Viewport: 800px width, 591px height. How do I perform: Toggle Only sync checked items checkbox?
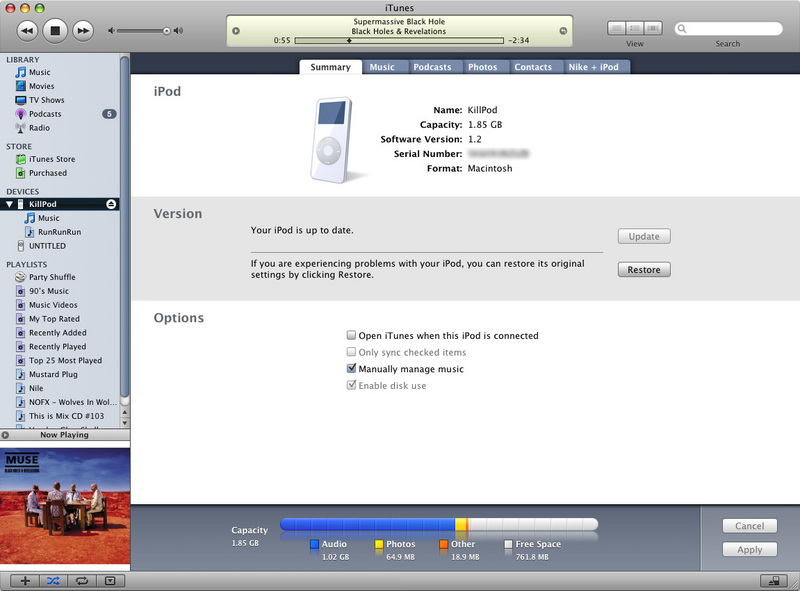(351, 352)
